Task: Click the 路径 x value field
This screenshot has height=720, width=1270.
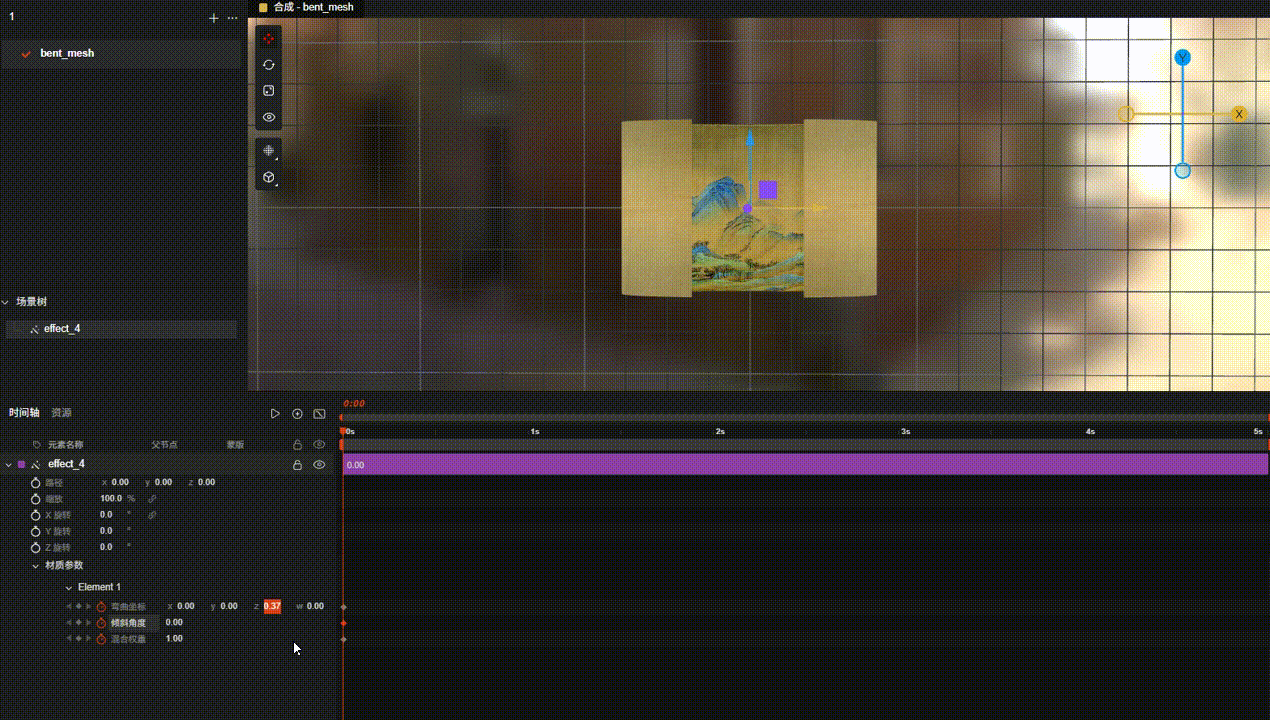Action: tap(120, 482)
